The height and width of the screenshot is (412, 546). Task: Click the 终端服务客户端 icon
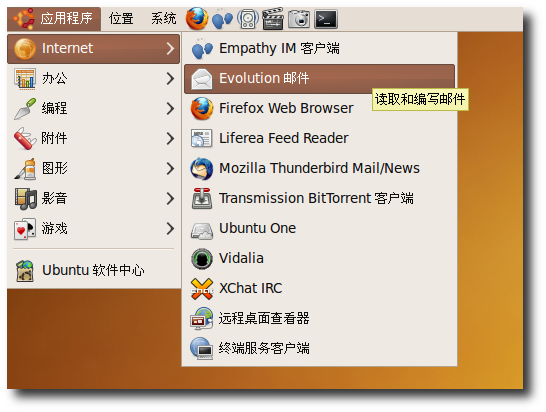coord(202,348)
